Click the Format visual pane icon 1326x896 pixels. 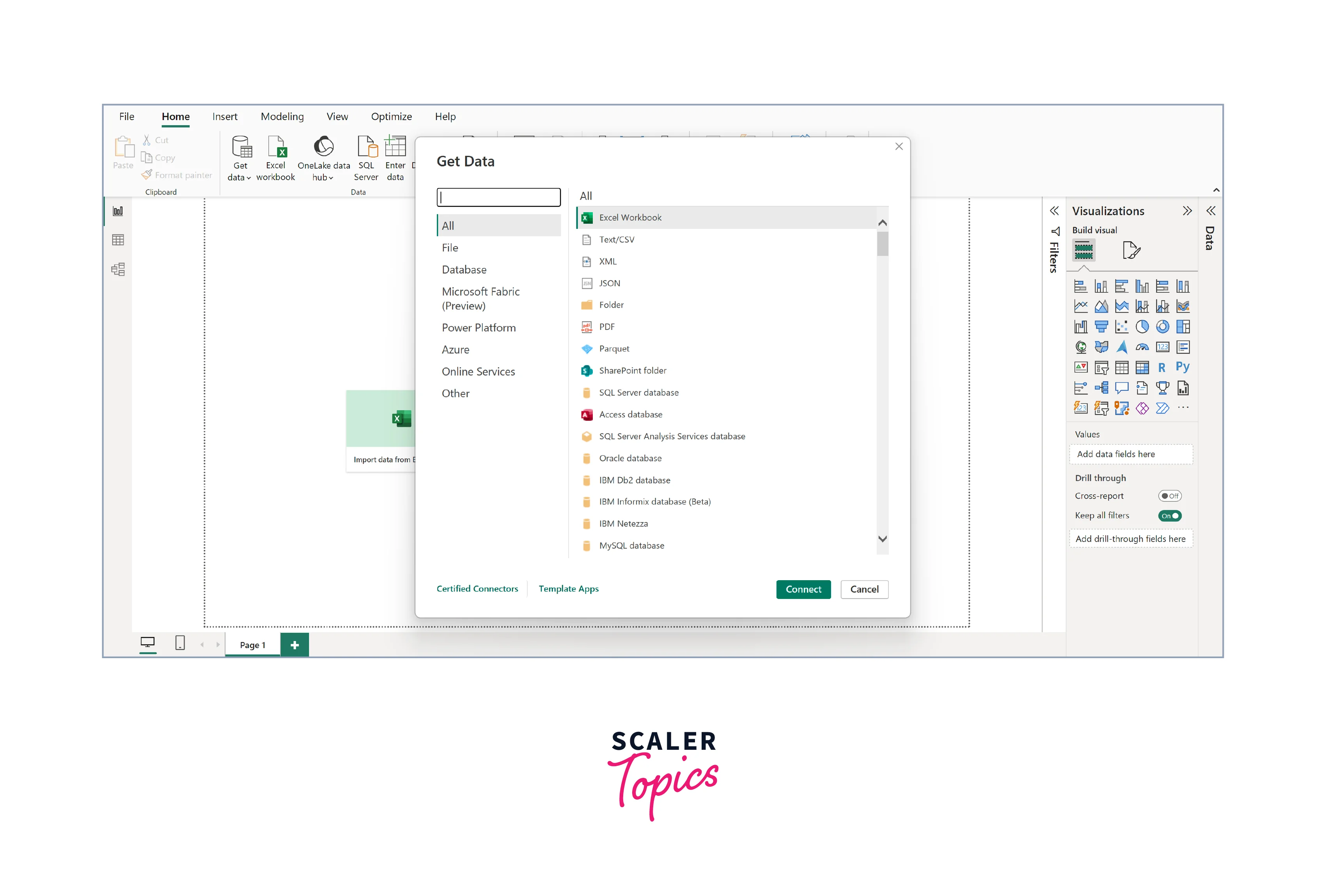click(1131, 250)
